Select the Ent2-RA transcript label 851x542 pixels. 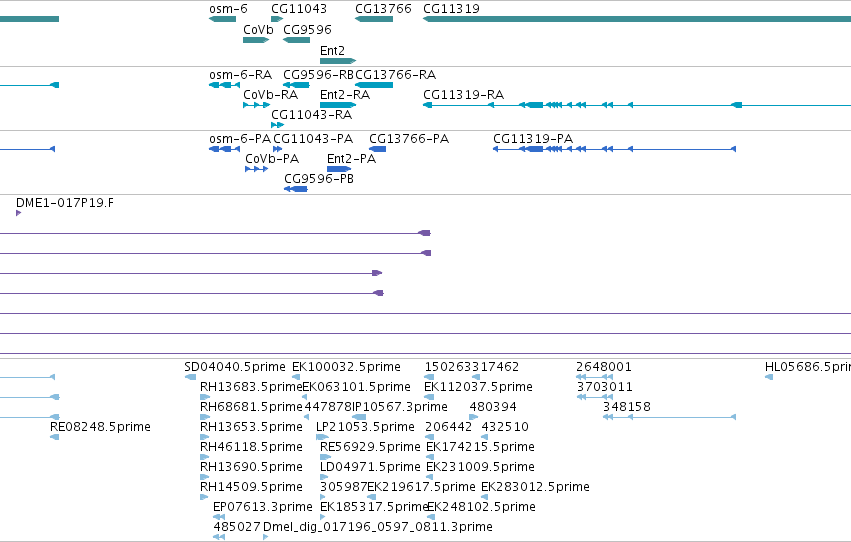point(345,94)
